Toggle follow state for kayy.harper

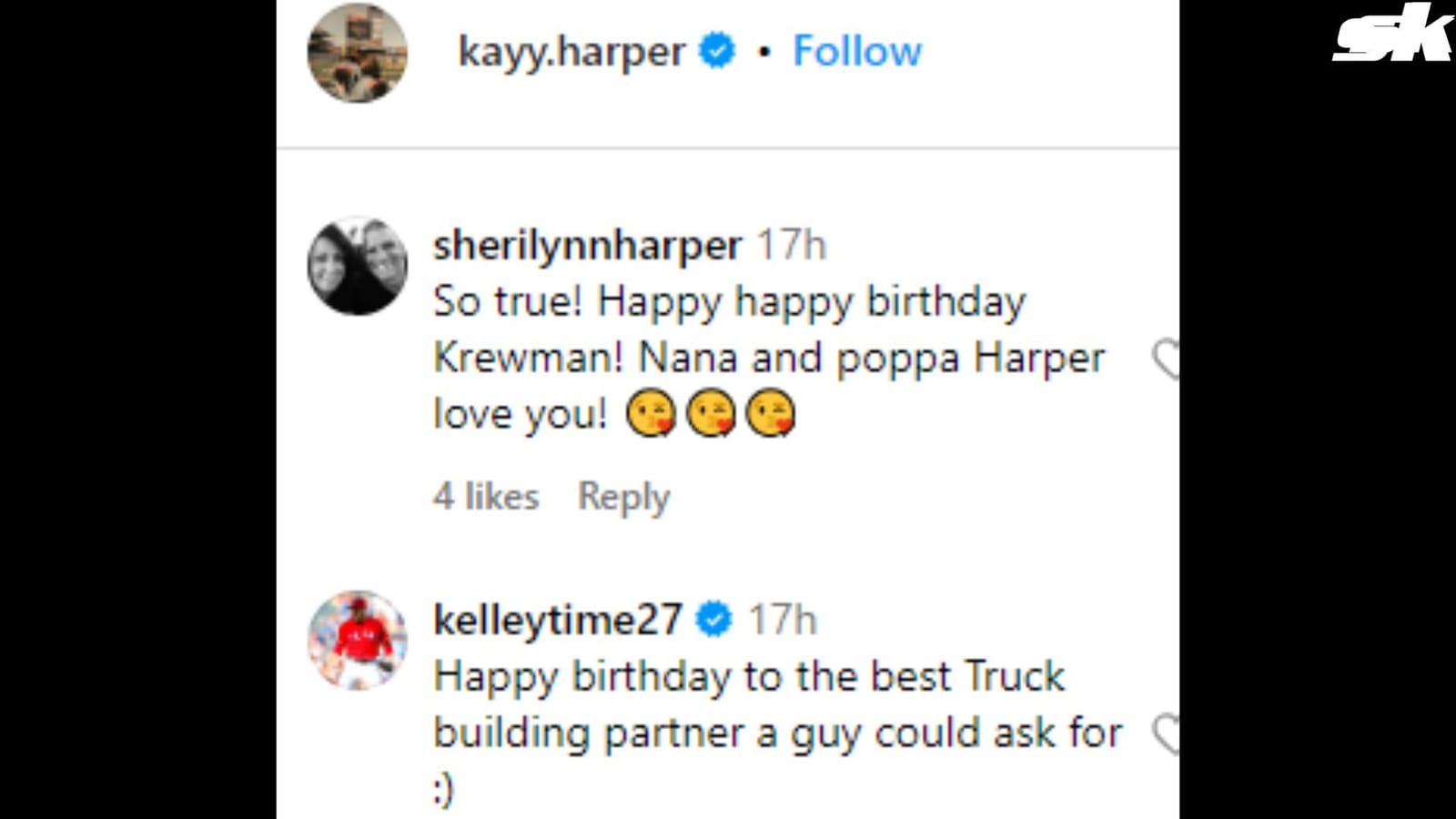point(856,52)
